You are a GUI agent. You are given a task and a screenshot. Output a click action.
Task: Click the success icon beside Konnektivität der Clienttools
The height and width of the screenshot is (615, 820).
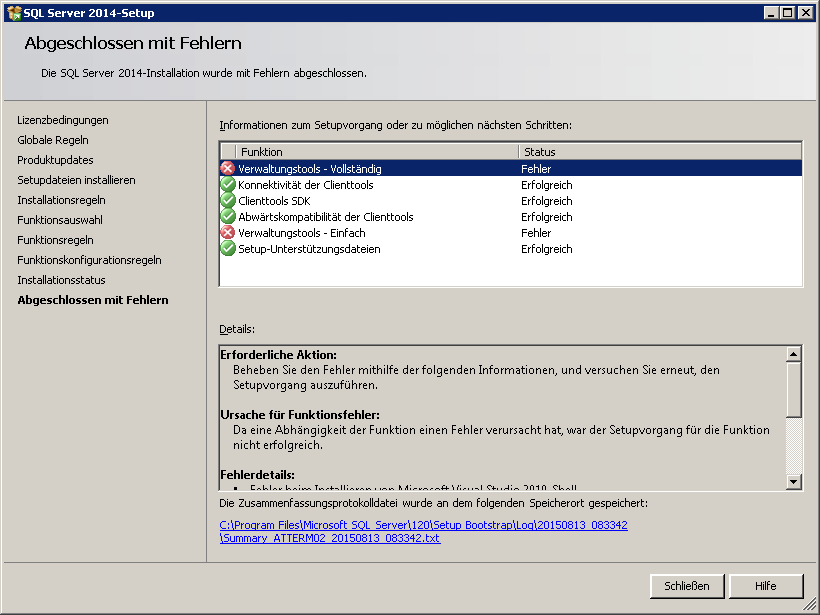pos(227,185)
